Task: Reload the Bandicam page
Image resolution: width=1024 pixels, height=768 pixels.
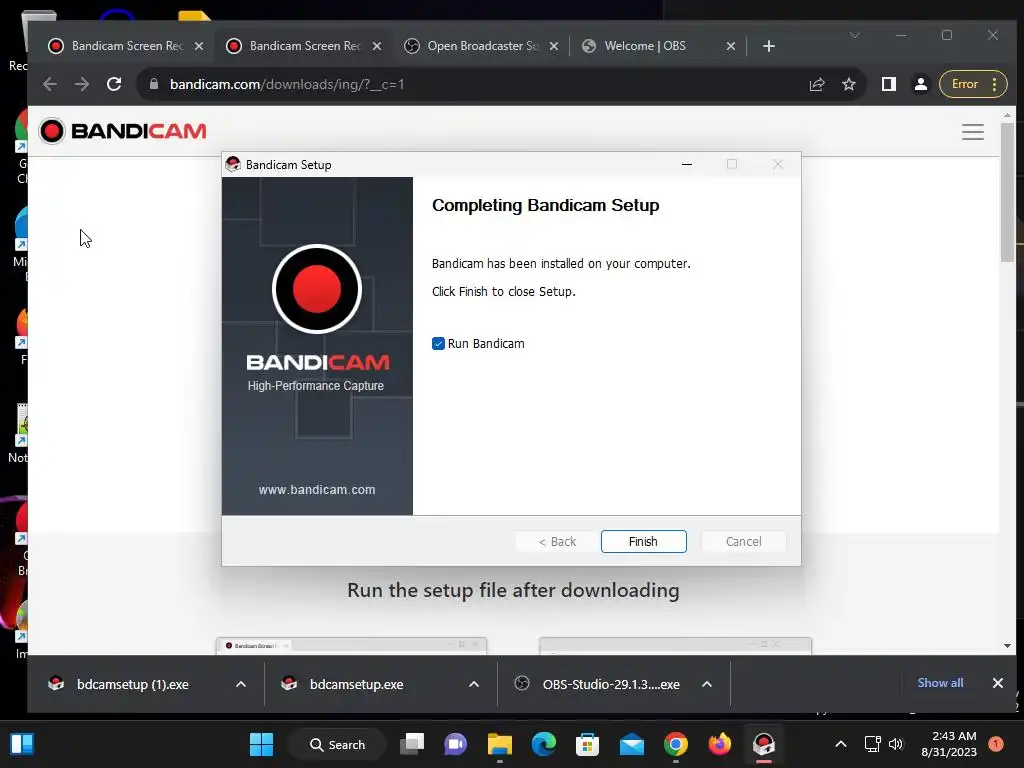Action: pos(114,84)
